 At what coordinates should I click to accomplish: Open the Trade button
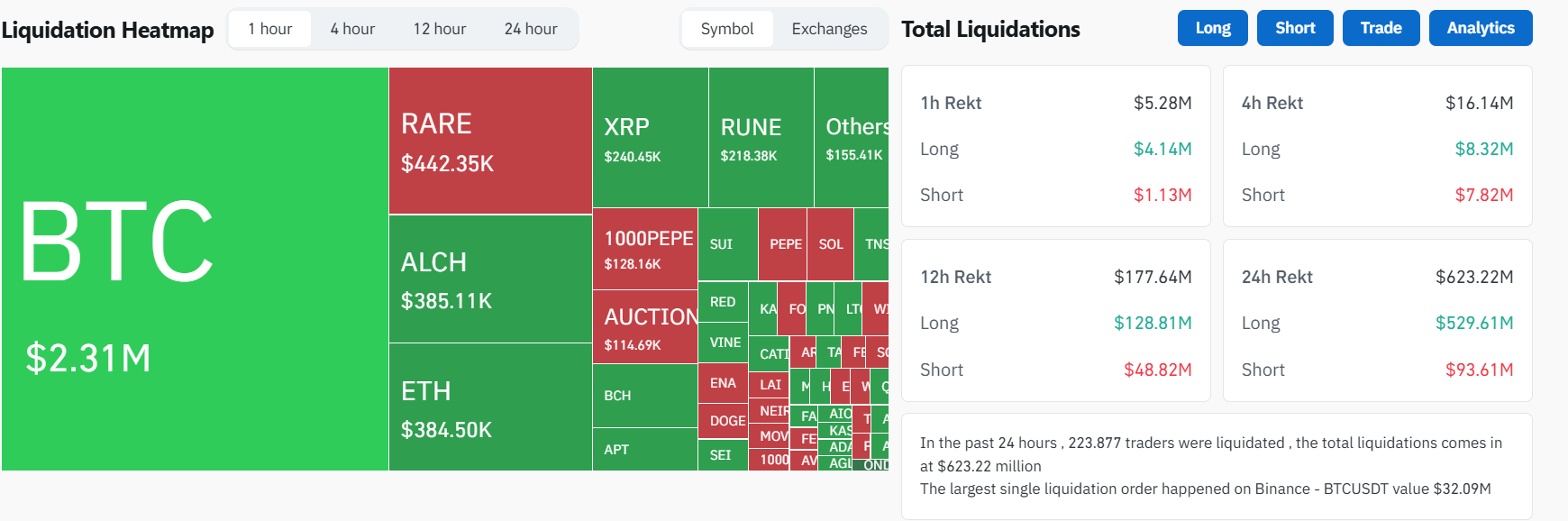tap(1381, 28)
